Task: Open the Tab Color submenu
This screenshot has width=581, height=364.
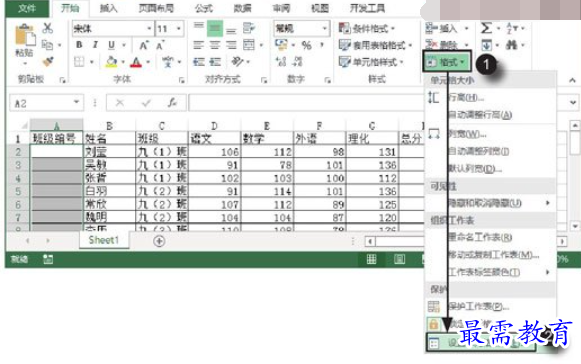Action: point(490,272)
